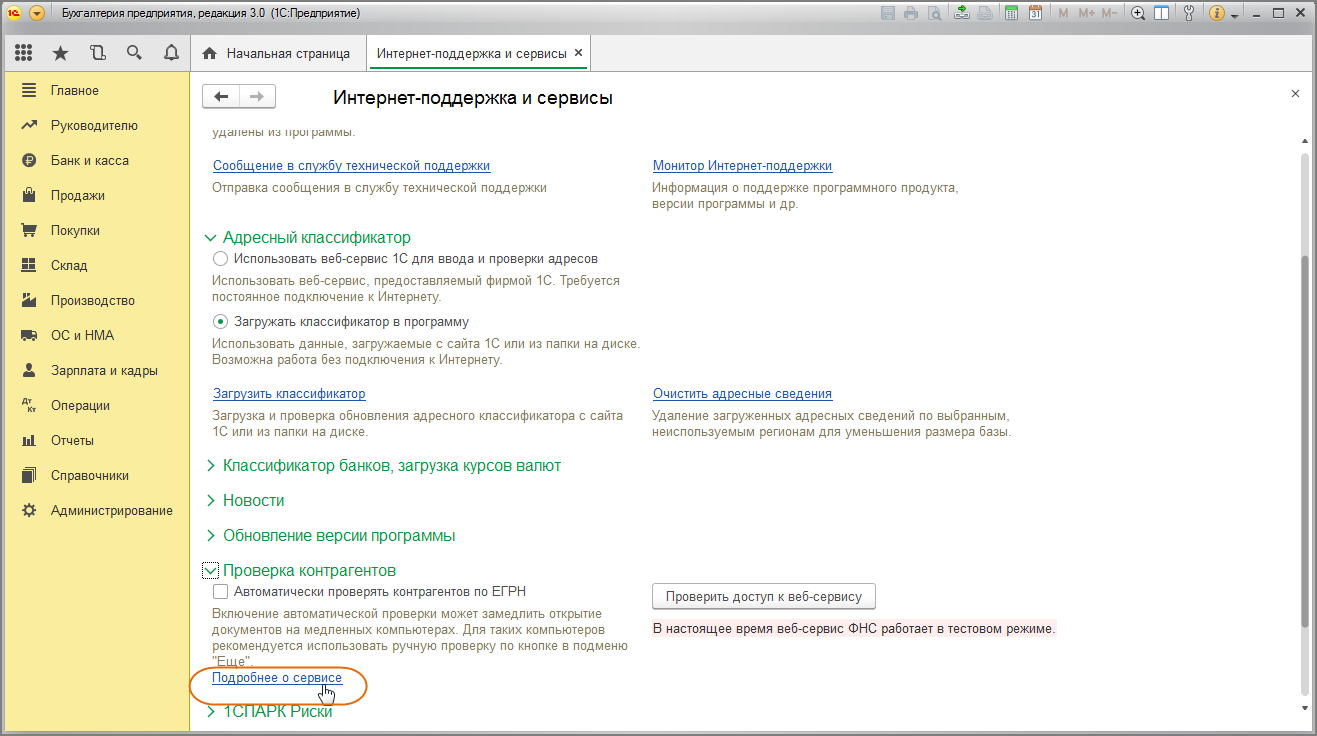This screenshot has width=1317, height=736.
Task: Open the ОС и НМА section
Action: [x=82, y=335]
